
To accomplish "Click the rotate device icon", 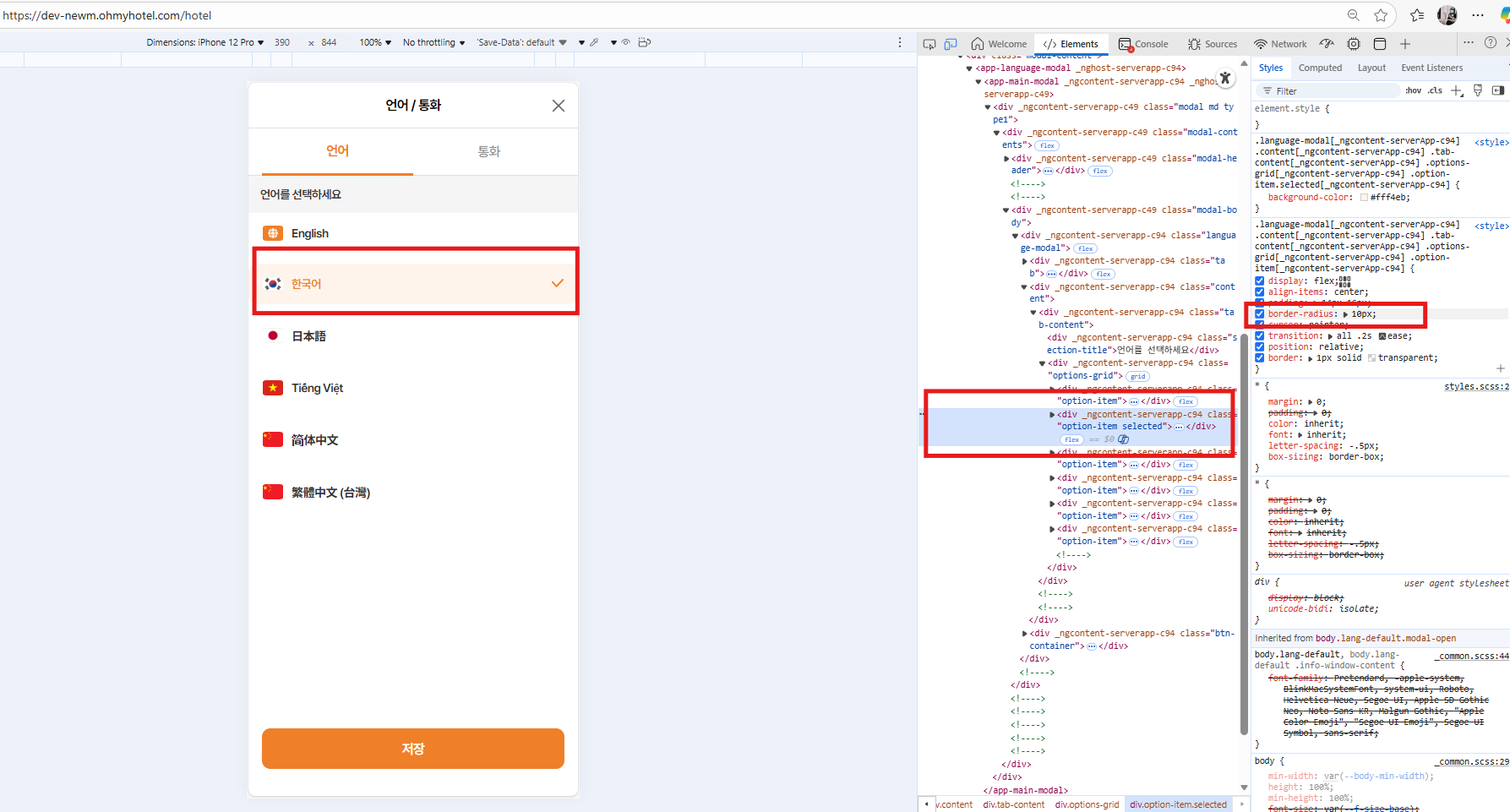I will [645, 42].
